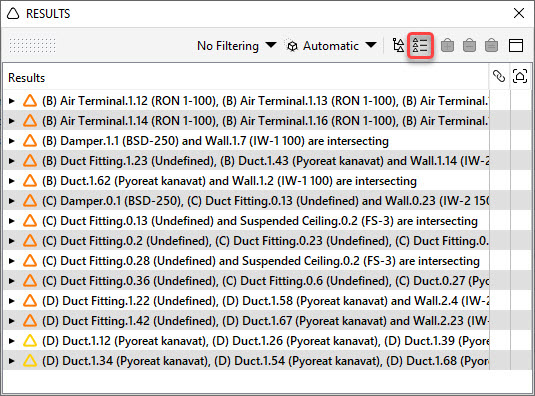
Task: Expand the Damper.1.1 and Wall.1.7 row
Action: (x=12, y=141)
